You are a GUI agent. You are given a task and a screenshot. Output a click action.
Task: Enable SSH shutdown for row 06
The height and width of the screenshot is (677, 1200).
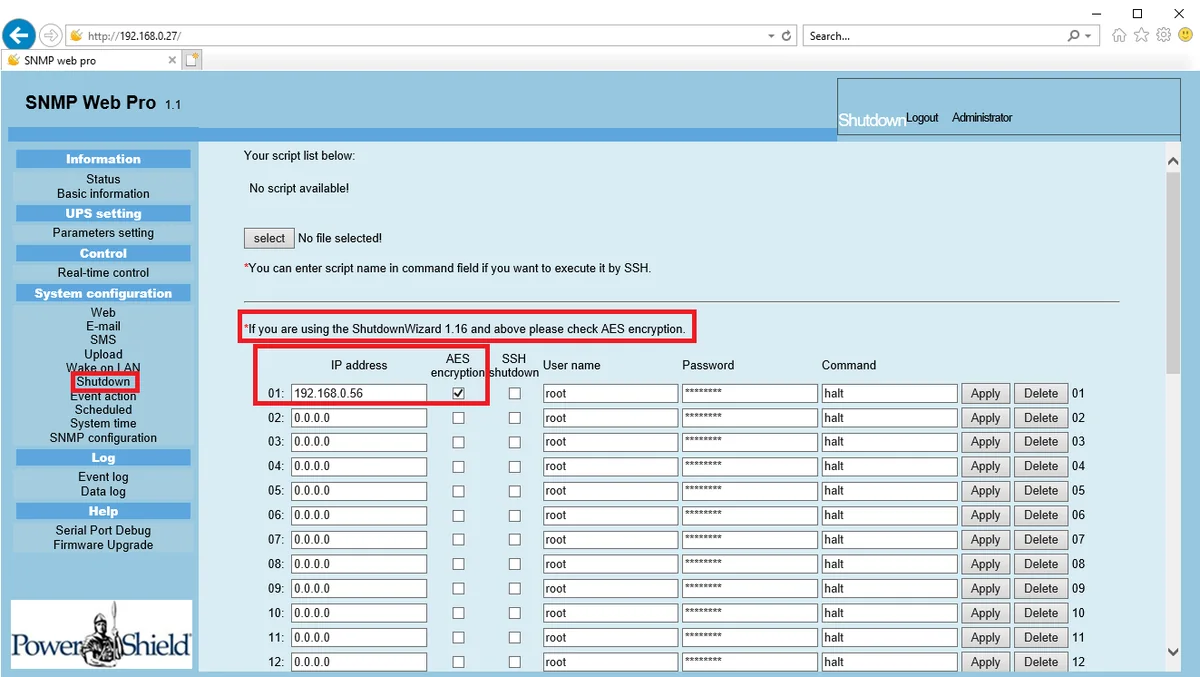(x=514, y=515)
